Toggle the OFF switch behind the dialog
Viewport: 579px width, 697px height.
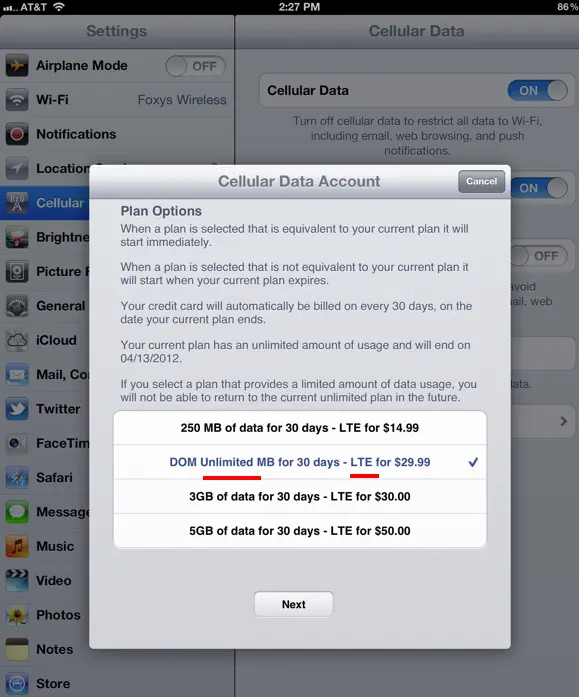[x=539, y=256]
